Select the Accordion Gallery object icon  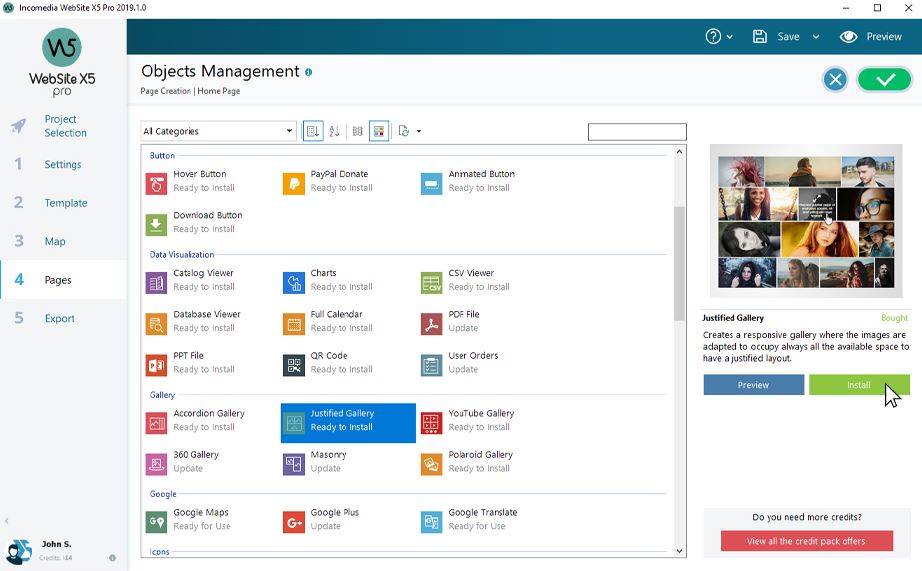pyautogui.click(x=156, y=423)
